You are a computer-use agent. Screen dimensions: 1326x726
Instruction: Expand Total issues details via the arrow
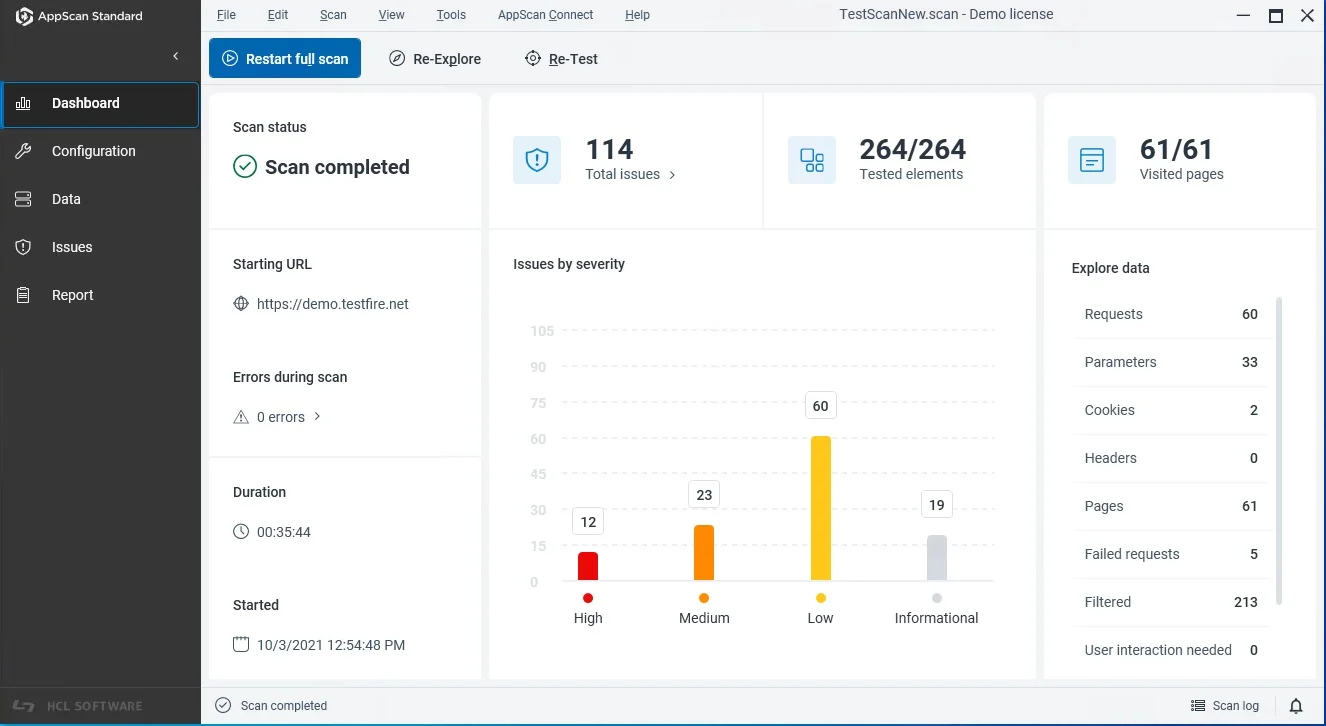tap(671, 174)
